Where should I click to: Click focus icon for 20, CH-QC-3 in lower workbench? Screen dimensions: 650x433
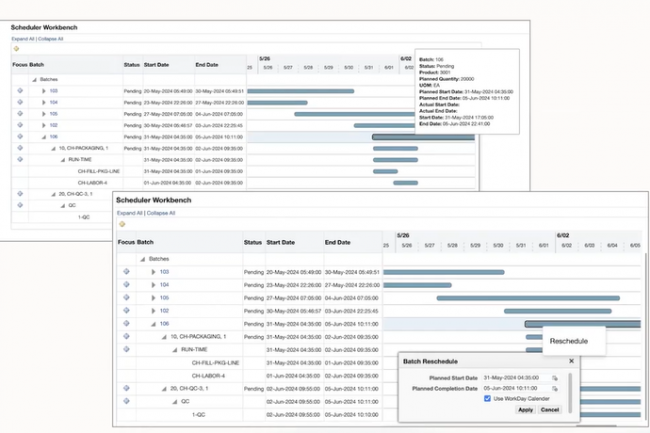click(x=126, y=388)
